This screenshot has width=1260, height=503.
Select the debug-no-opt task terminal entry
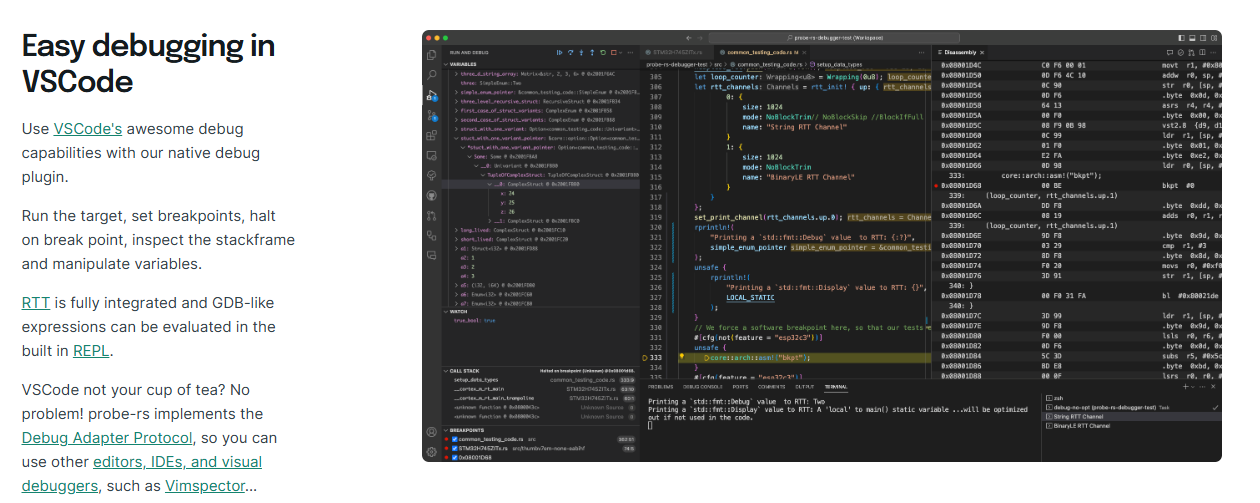[x=1130, y=407]
